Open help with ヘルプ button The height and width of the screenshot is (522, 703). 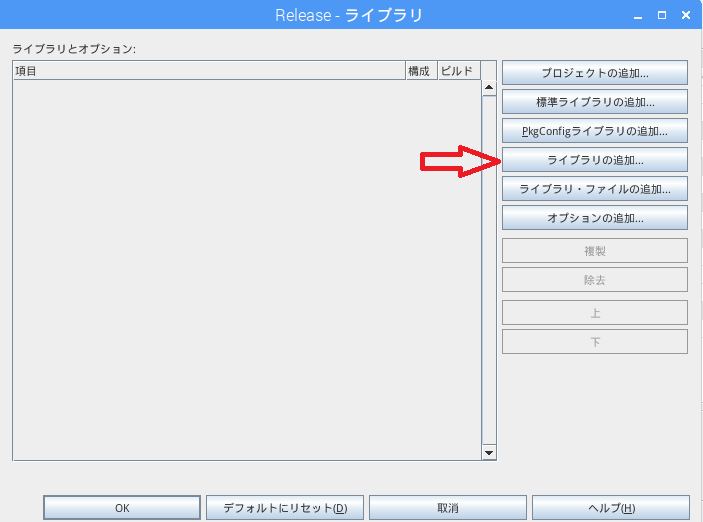(610, 508)
